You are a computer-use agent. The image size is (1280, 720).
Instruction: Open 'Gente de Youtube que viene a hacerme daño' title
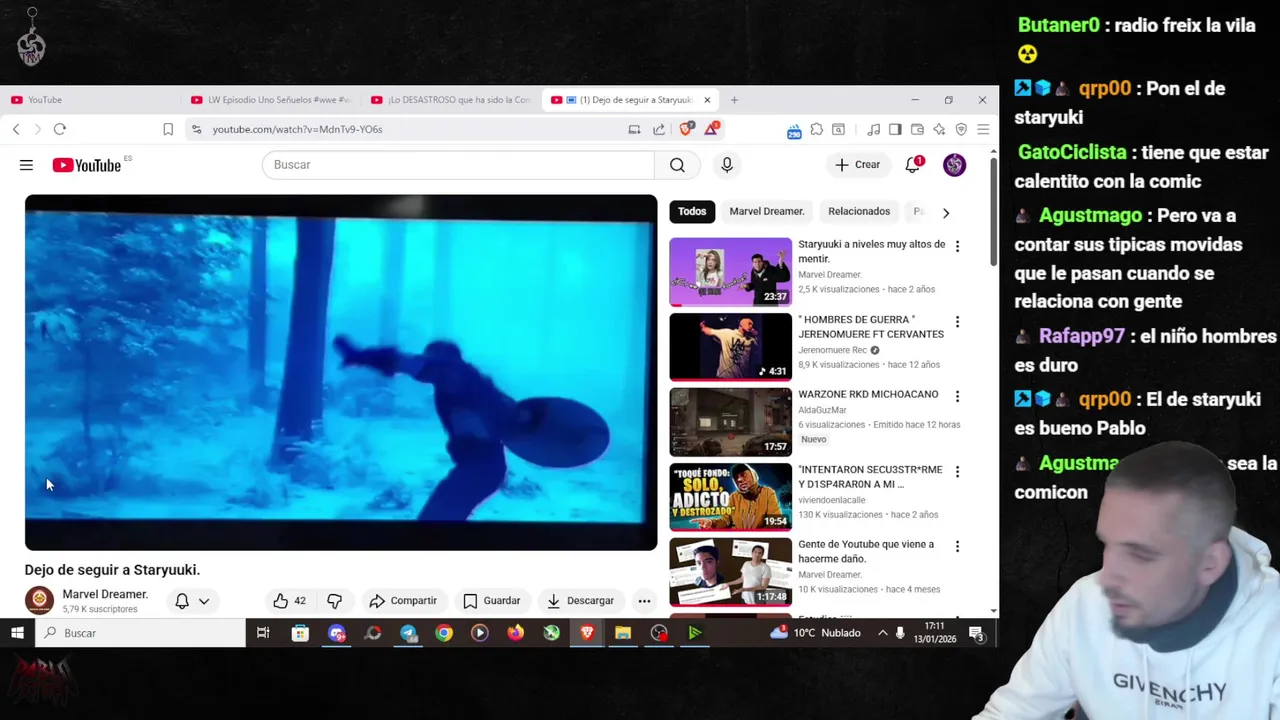(866, 551)
